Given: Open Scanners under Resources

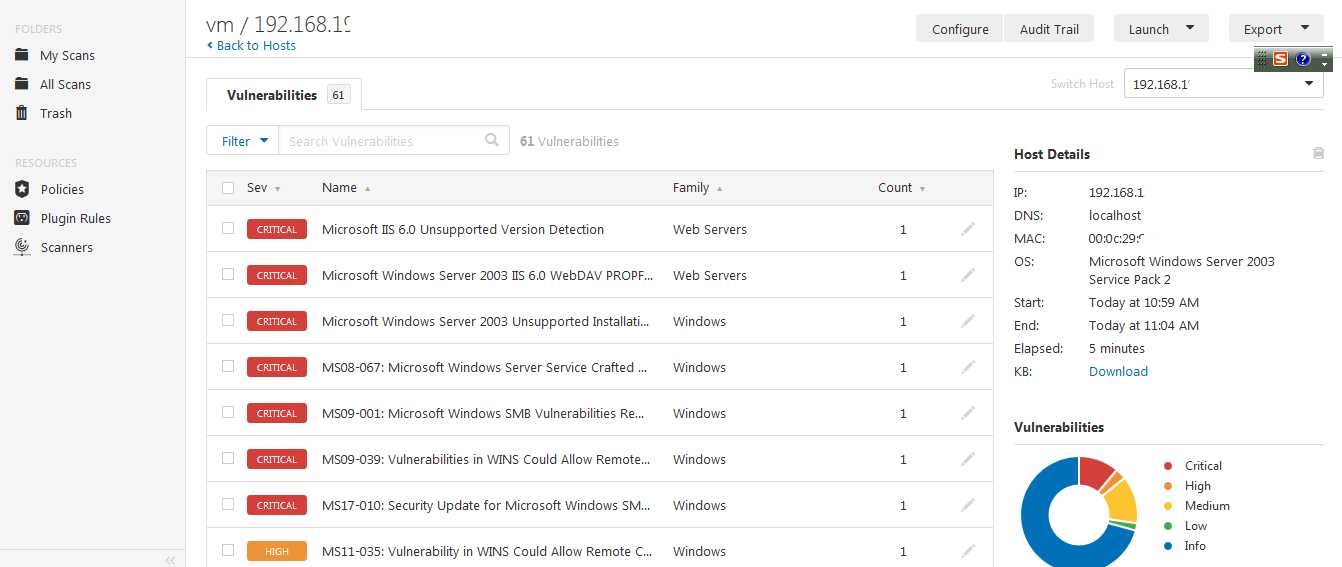Looking at the screenshot, I should 67,247.
